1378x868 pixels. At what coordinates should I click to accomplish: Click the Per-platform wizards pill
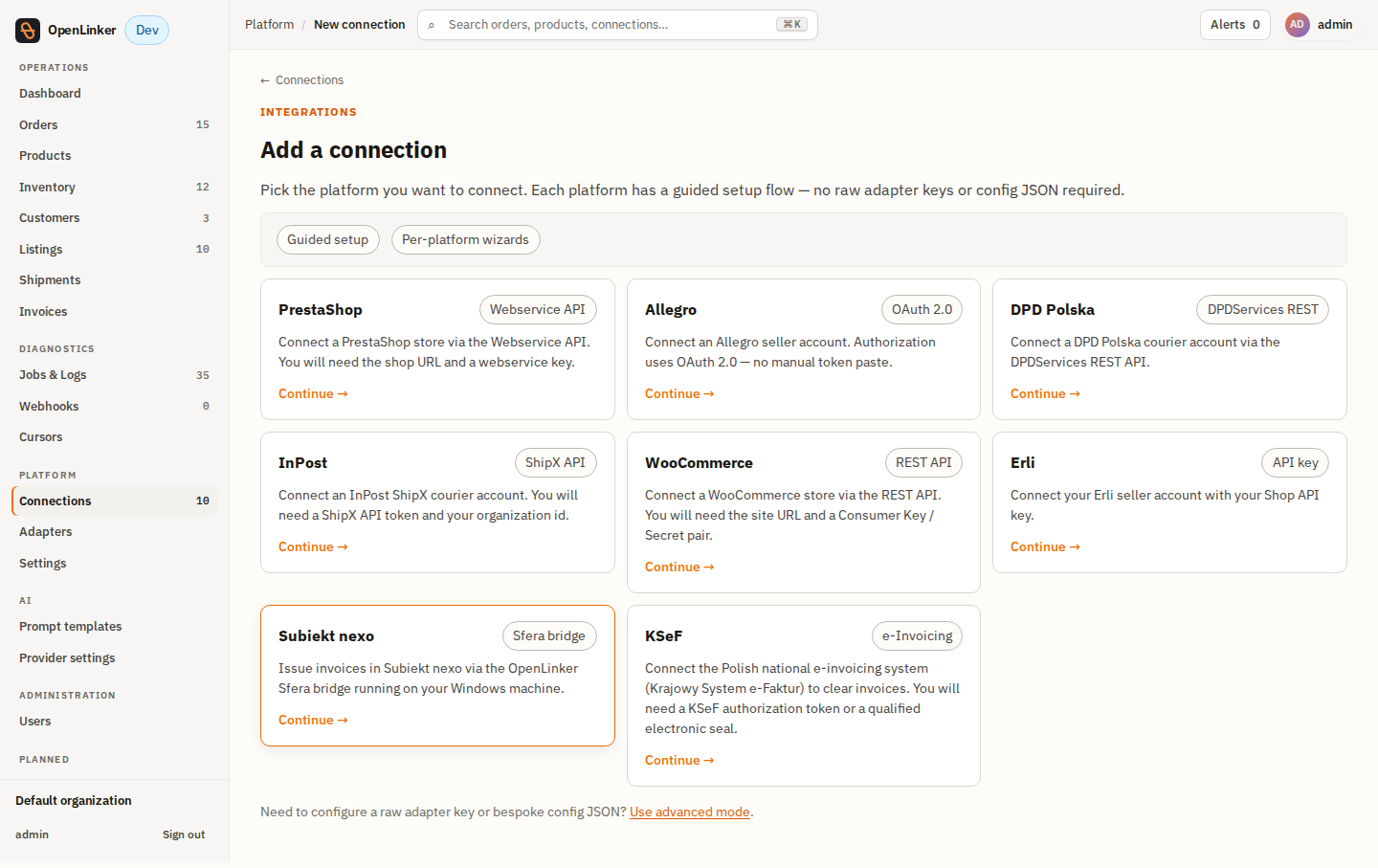(x=465, y=239)
